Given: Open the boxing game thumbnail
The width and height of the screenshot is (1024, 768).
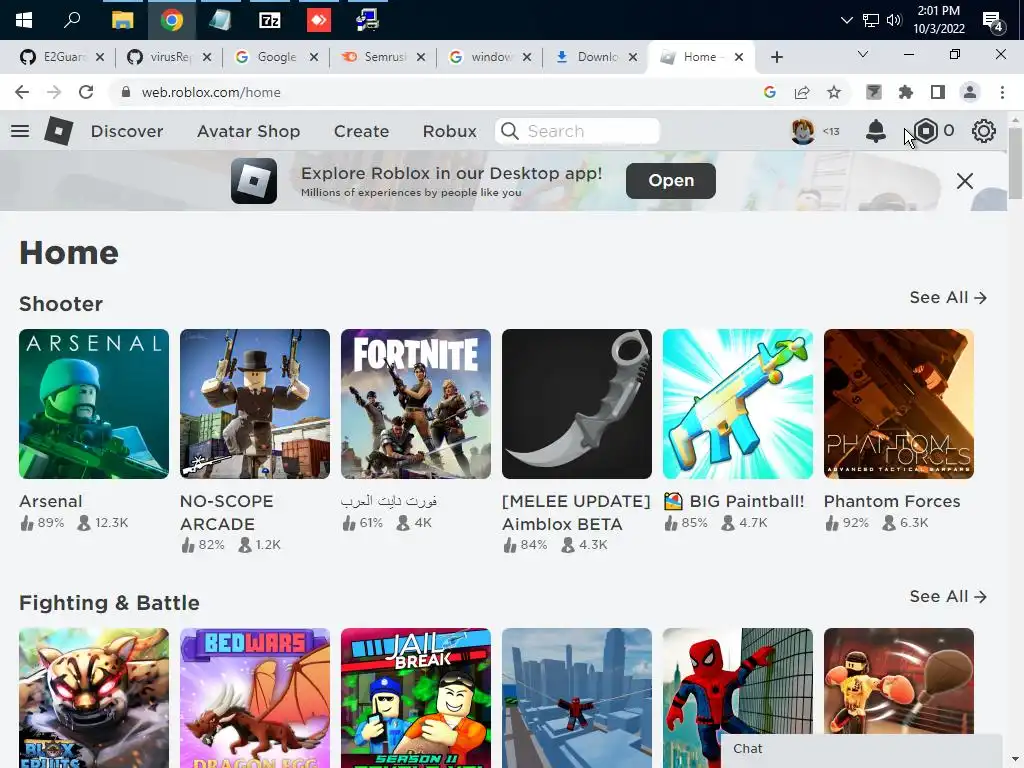Looking at the screenshot, I should click(899, 681).
